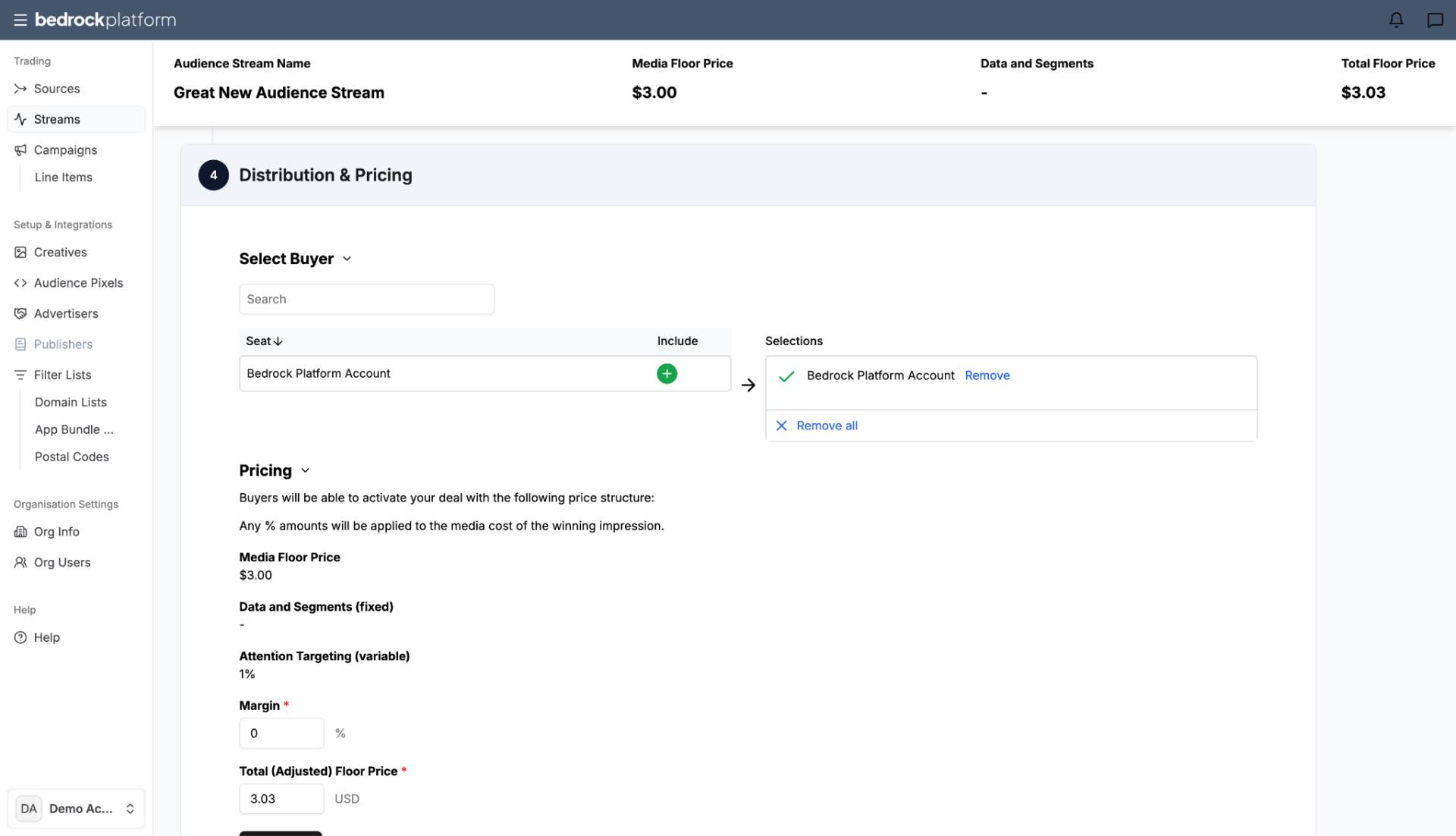Click the step 4 number badge
The image size is (1456, 836).
(213, 175)
